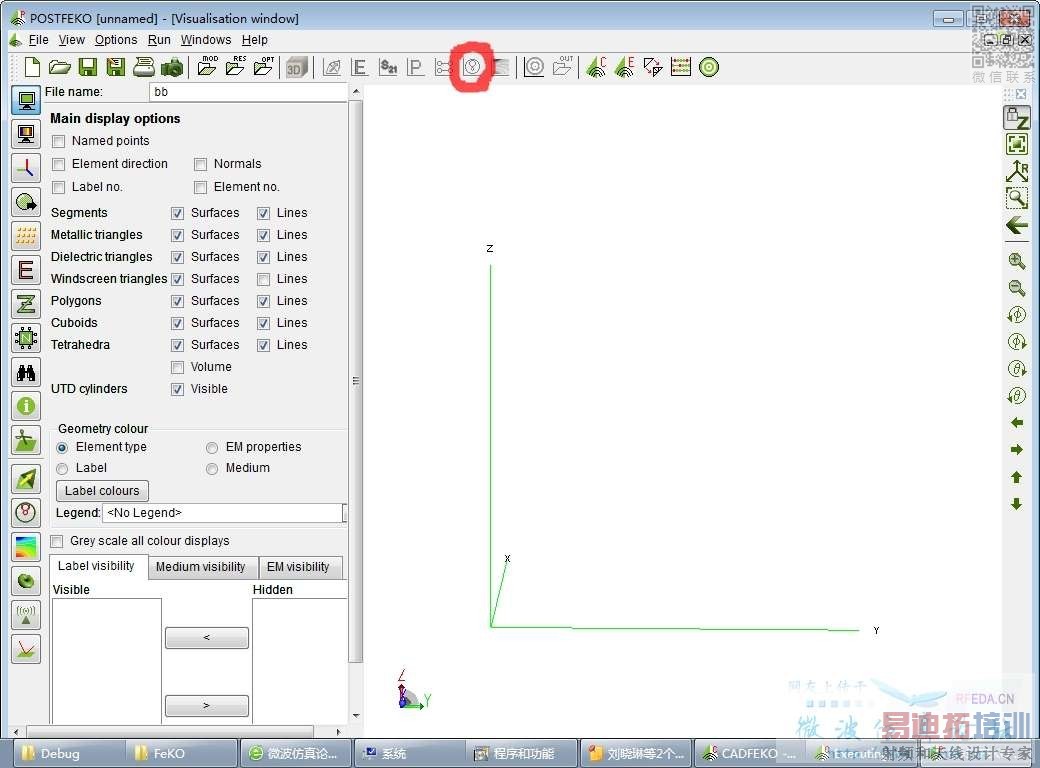Pan view with the green up arrow
Image resolution: width=1040 pixels, height=768 pixels.
(1016, 477)
